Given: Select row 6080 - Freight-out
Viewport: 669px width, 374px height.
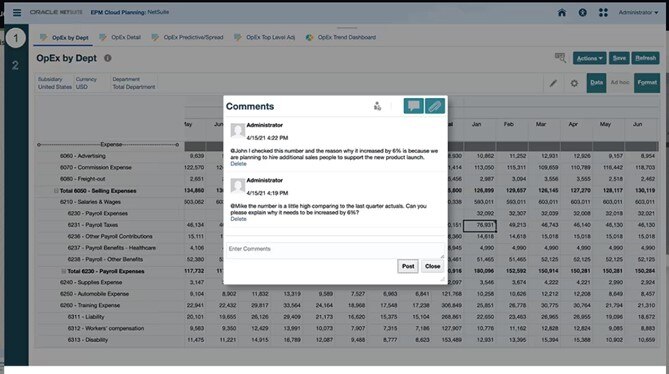Looking at the screenshot, I should point(82,179).
